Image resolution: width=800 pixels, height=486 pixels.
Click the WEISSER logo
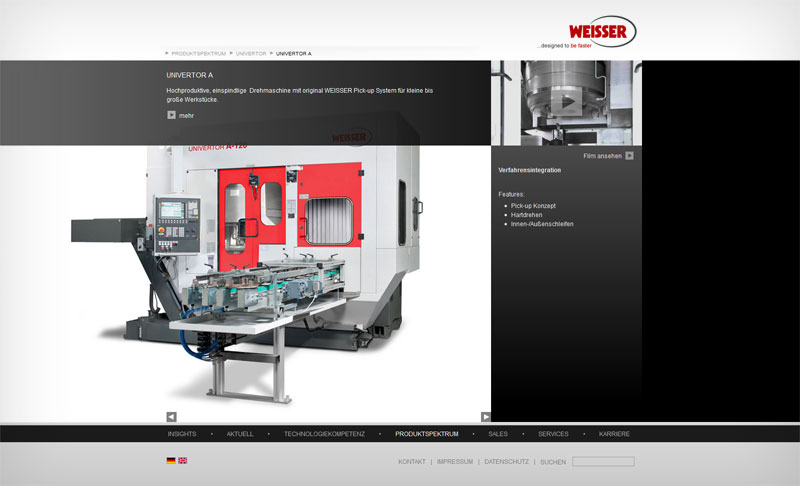click(x=602, y=32)
